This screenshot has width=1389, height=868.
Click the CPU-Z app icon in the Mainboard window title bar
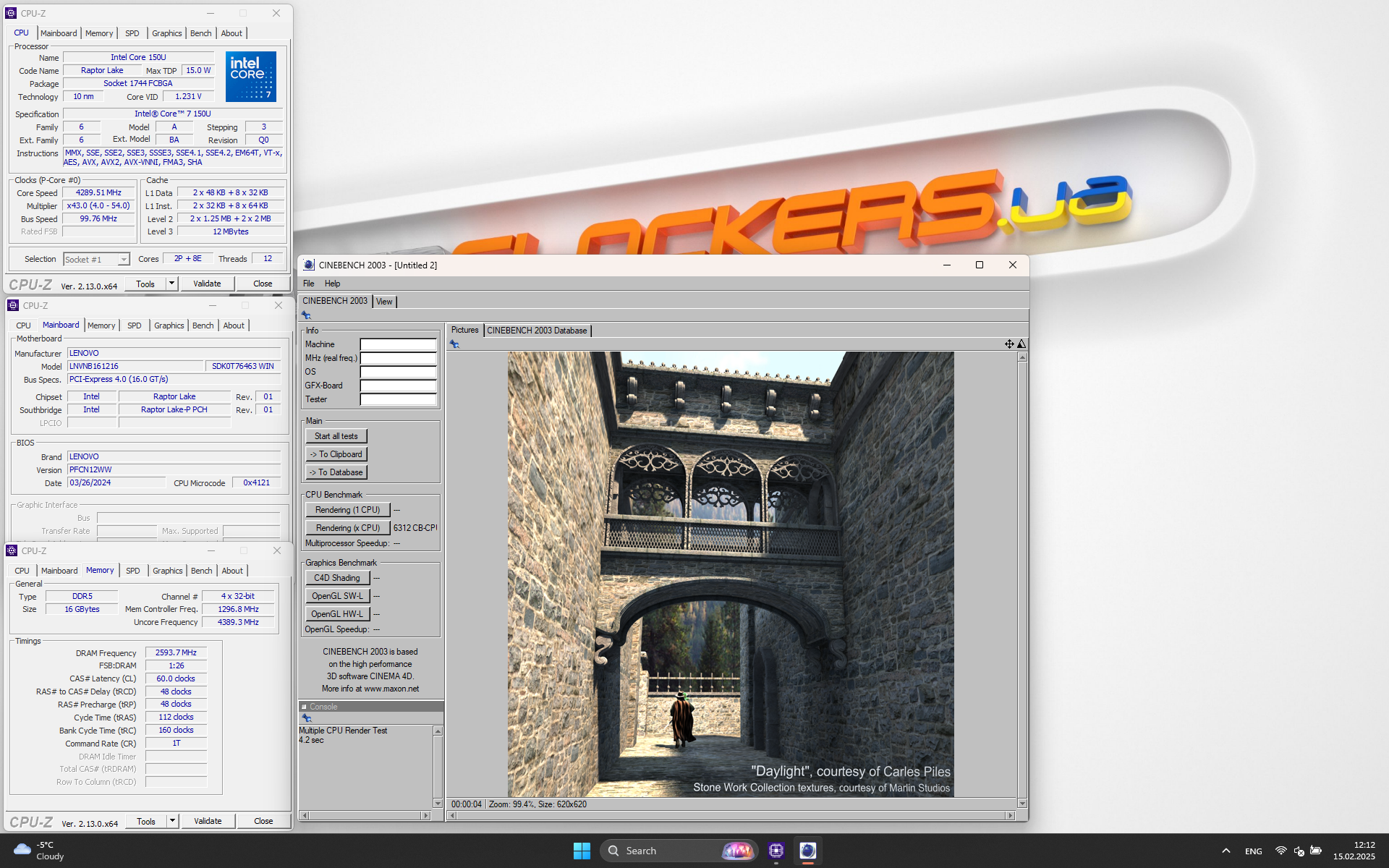[x=12, y=305]
